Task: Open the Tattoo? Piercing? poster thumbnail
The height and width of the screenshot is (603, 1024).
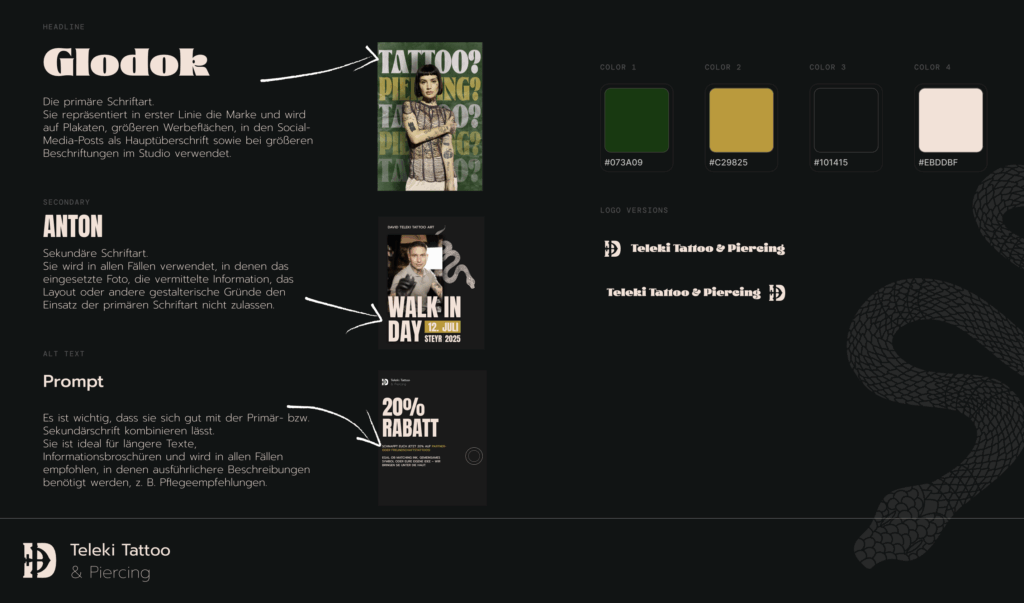Action: 430,116
